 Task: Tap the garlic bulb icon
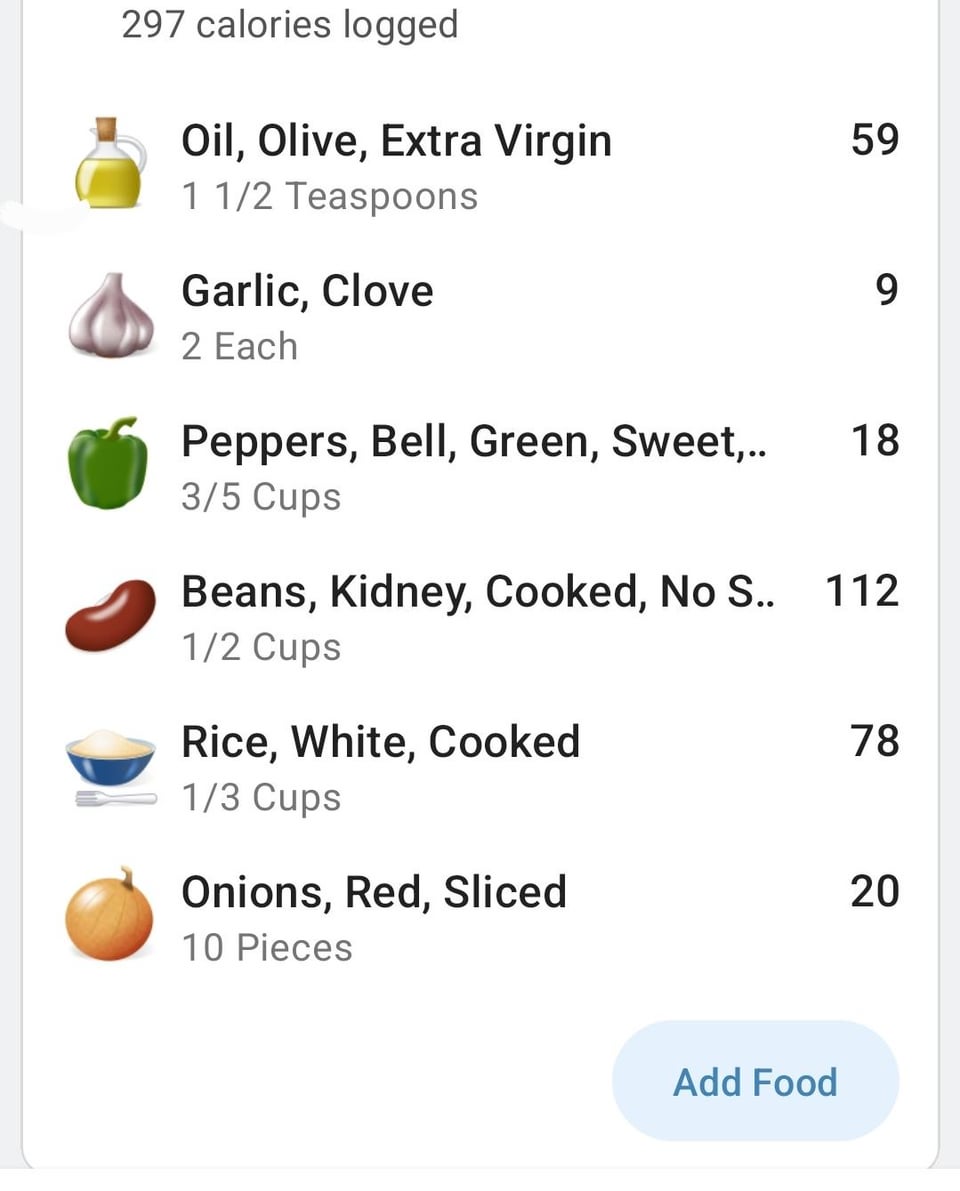click(x=111, y=315)
